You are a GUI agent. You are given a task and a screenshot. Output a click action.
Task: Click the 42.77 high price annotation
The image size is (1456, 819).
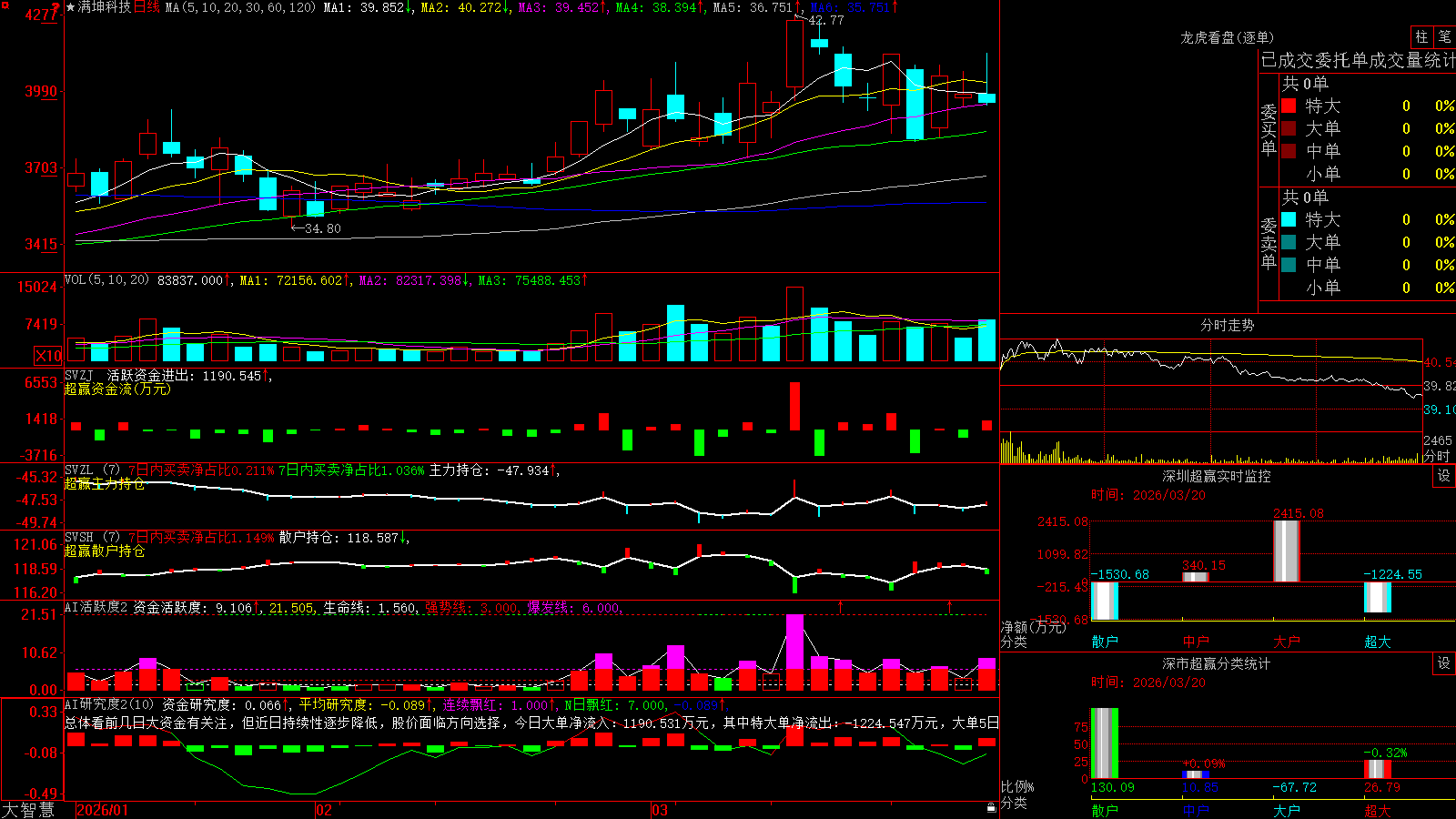click(826, 20)
